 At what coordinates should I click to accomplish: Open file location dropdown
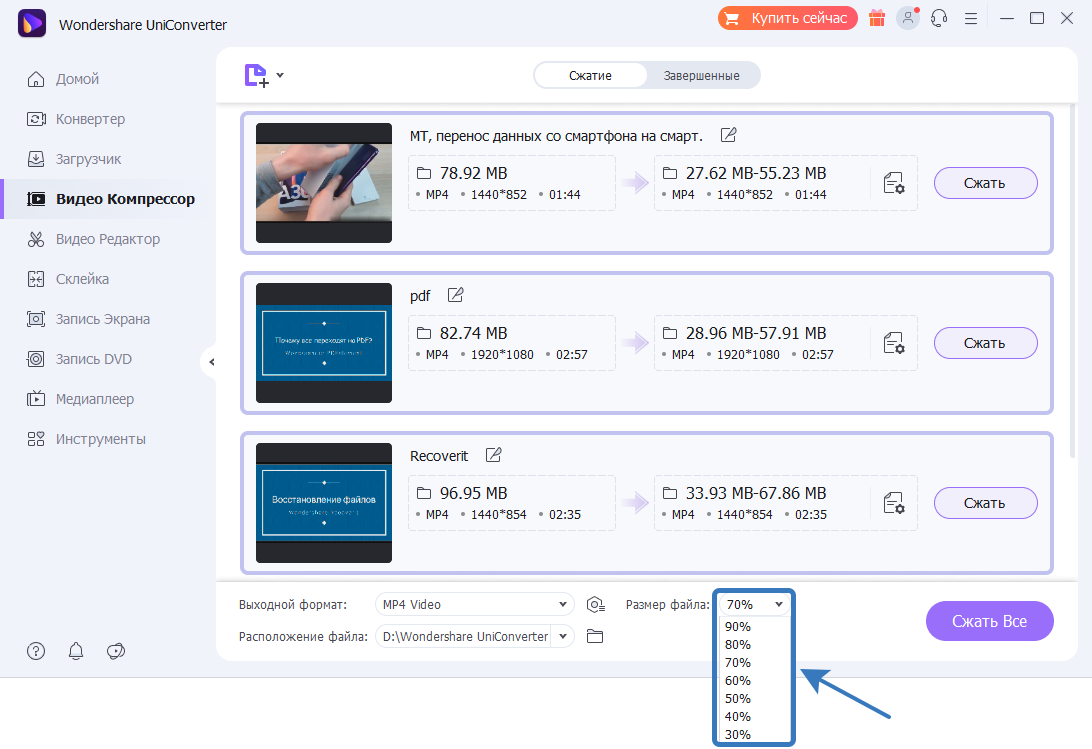563,636
